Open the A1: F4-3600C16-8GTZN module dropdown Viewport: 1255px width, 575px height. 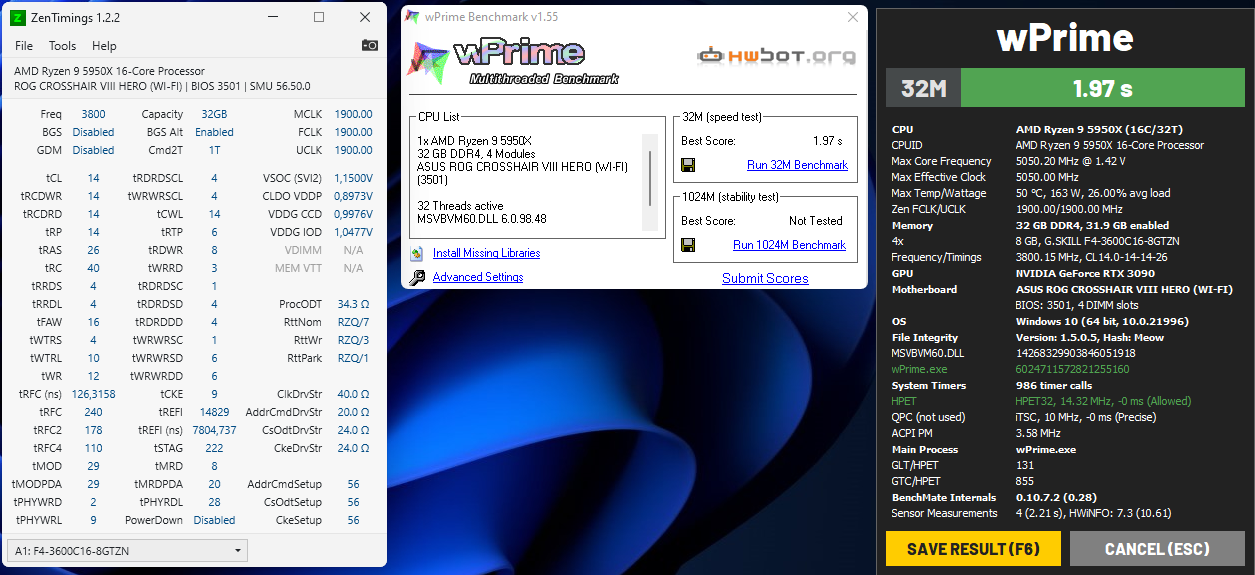[x=127, y=551]
